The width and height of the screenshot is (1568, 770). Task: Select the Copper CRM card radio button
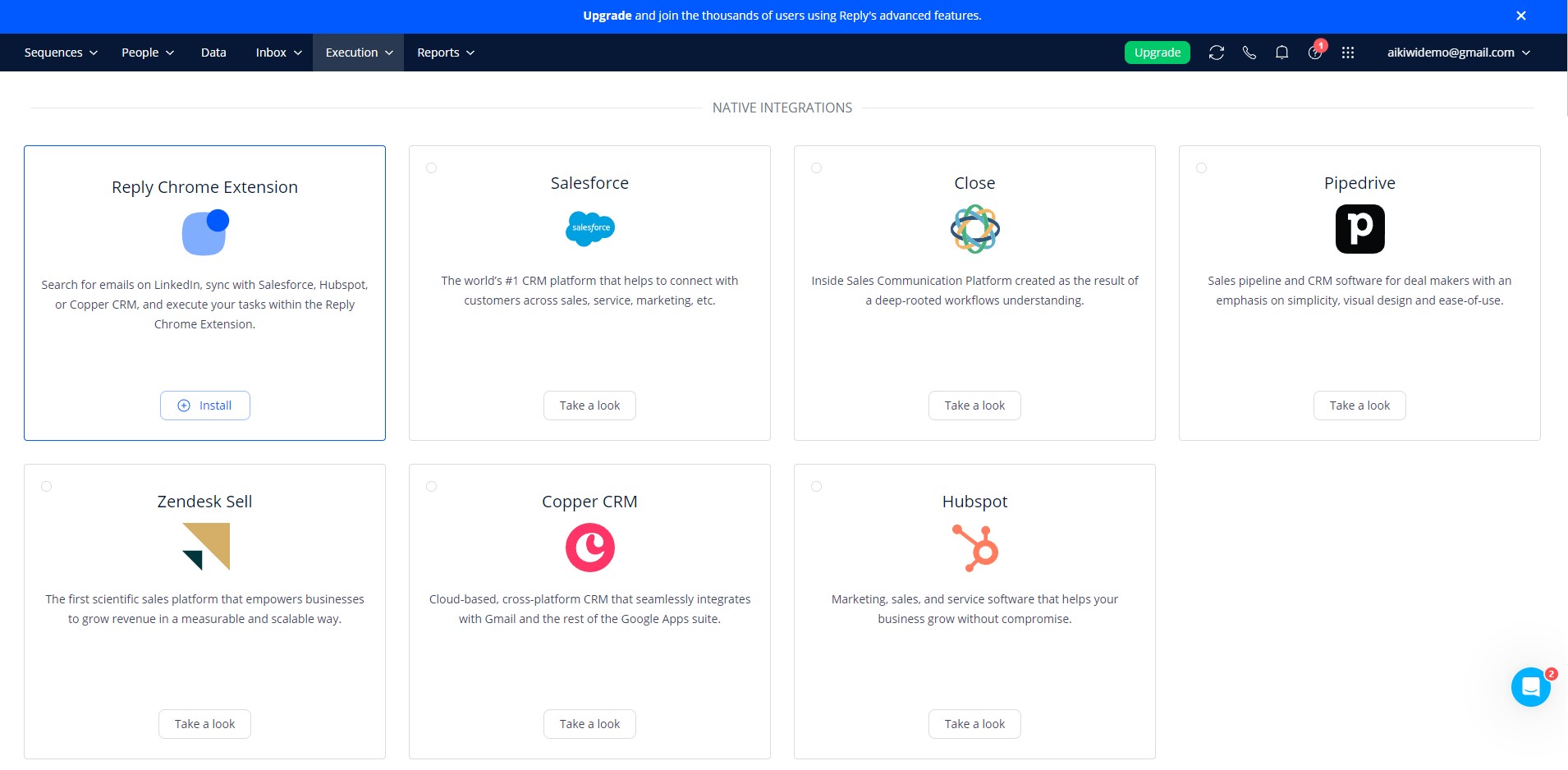pos(432,487)
